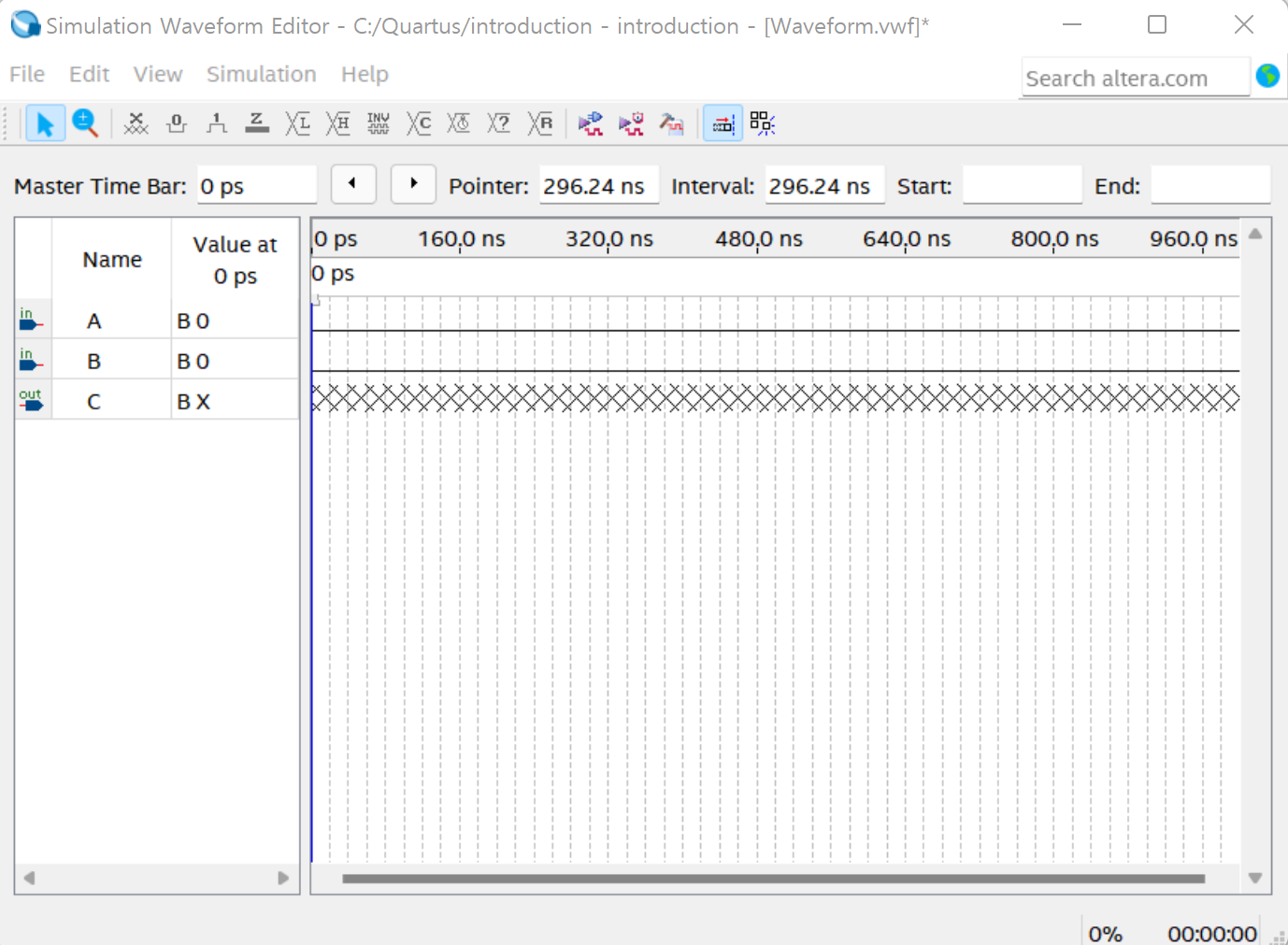Click the Count Value (XC) icon
This screenshot has height=945, width=1288.
pyautogui.click(x=419, y=123)
